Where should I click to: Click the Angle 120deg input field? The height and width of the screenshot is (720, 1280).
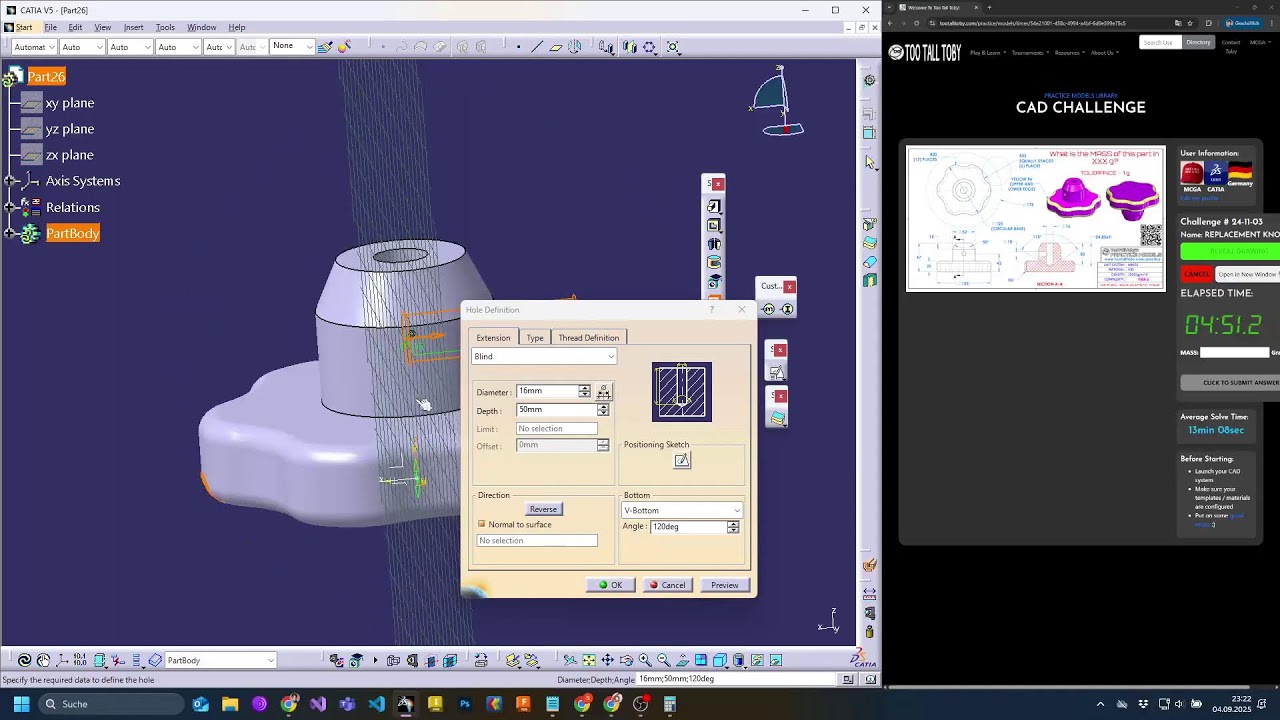point(688,527)
